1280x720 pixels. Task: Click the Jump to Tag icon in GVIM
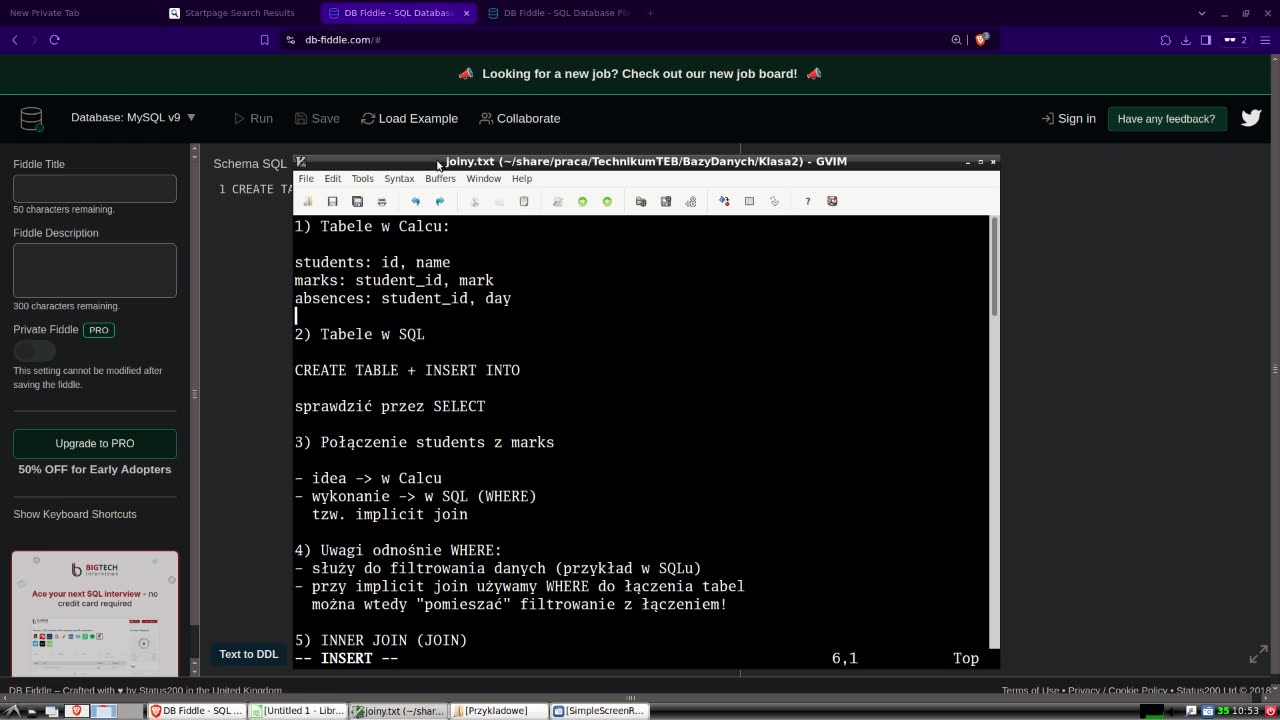pyautogui.click(x=774, y=201)
